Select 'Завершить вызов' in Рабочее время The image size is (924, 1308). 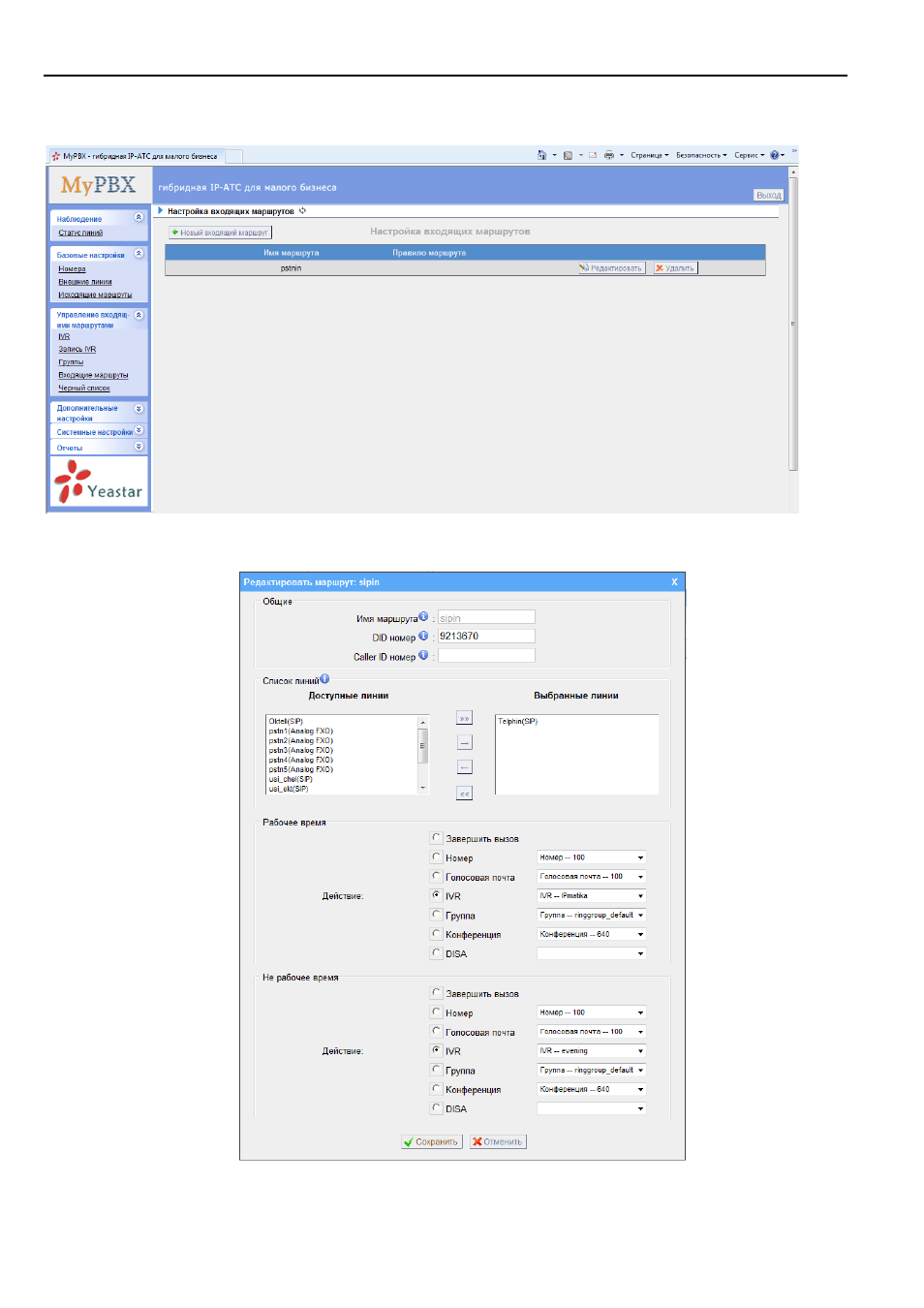[x=437, y=838]
